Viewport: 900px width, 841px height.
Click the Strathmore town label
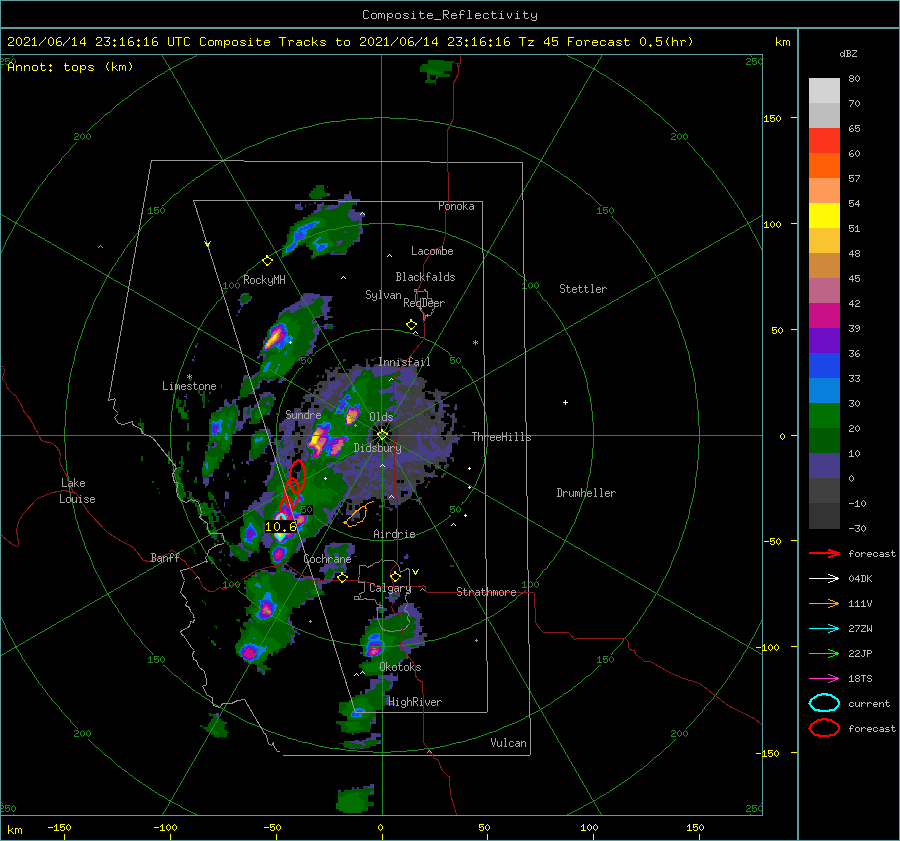point(486,592)
